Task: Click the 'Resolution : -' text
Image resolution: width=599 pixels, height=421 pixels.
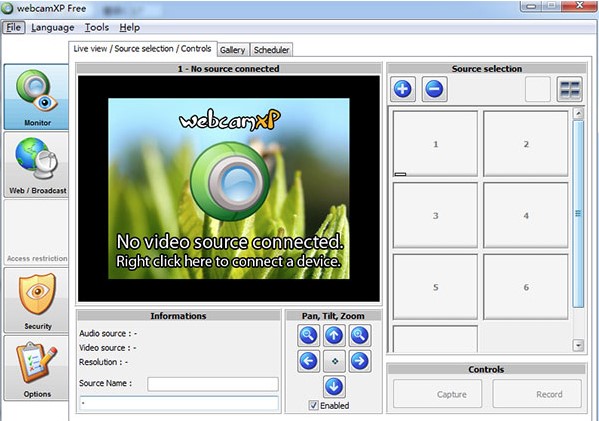Action: 103,362
